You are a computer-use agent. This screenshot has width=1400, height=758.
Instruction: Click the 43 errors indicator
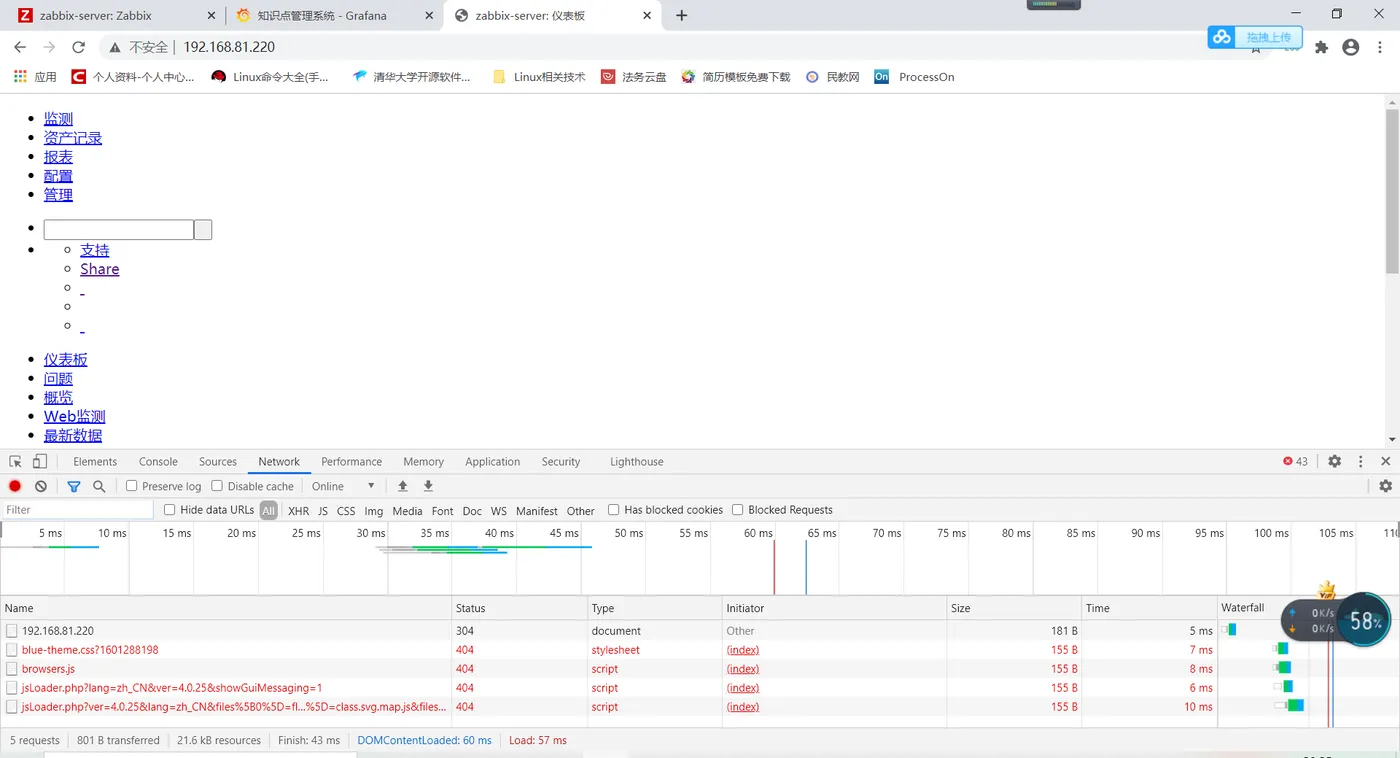click(x=1295, y=461)
